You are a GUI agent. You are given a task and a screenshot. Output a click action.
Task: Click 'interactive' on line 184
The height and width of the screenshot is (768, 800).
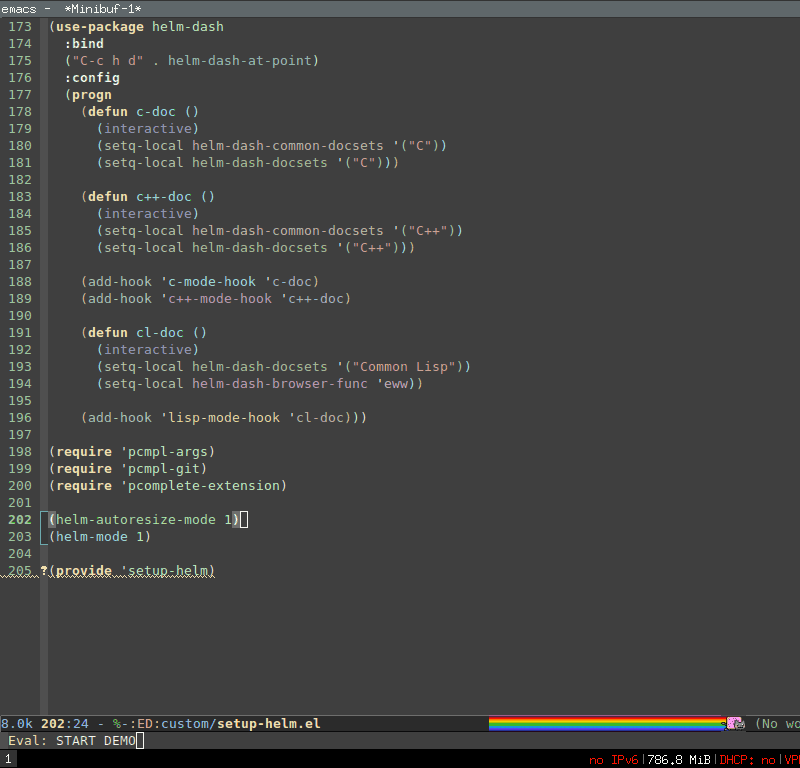[x=148, y=214]
